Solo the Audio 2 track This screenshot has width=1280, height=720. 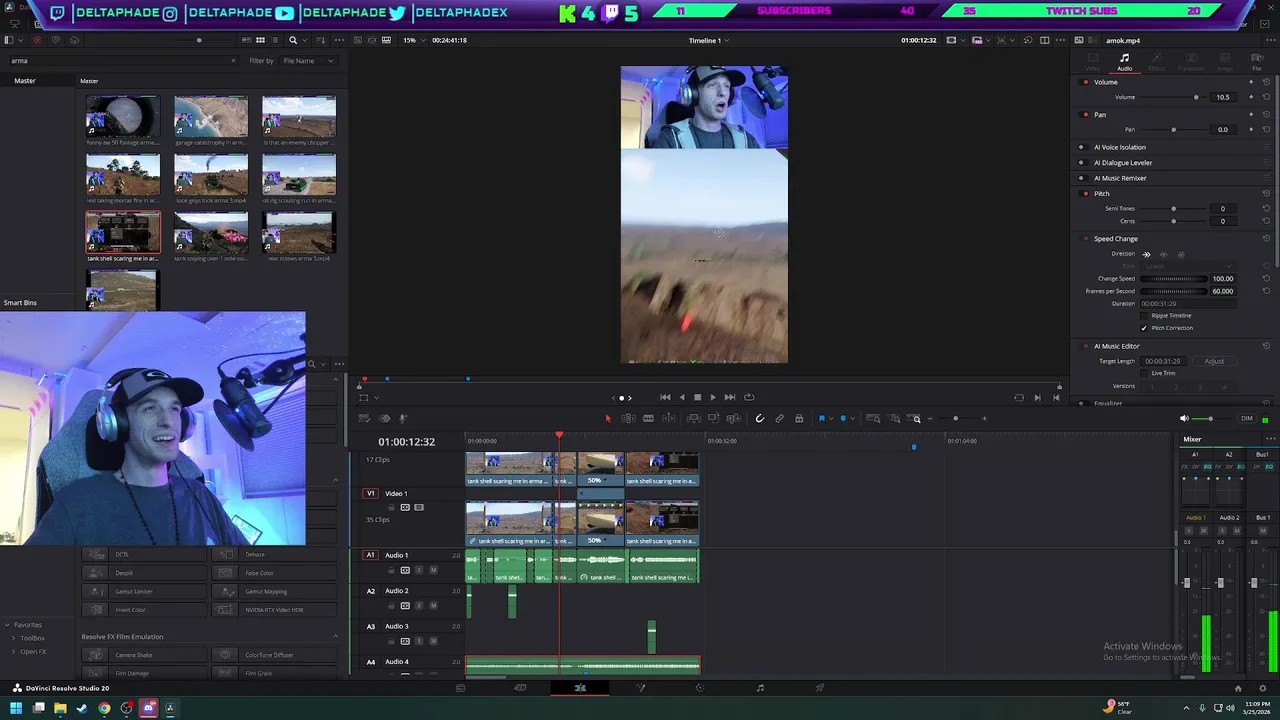[419, 606]
